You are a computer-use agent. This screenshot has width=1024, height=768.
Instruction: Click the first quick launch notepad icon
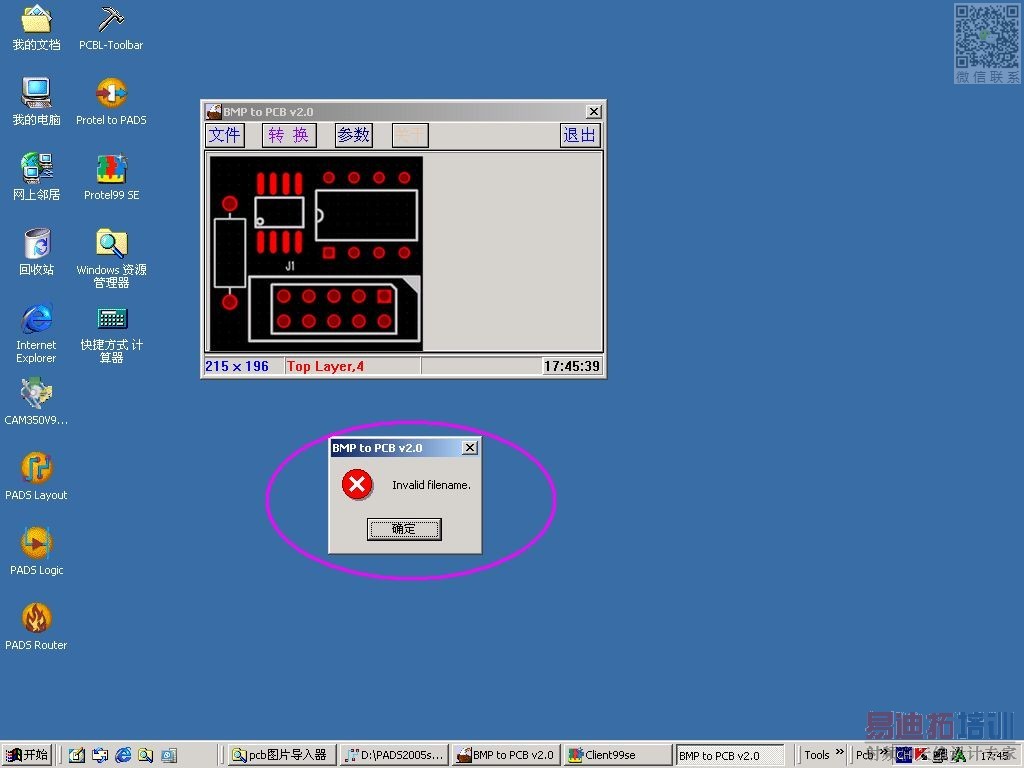(77, 756)
